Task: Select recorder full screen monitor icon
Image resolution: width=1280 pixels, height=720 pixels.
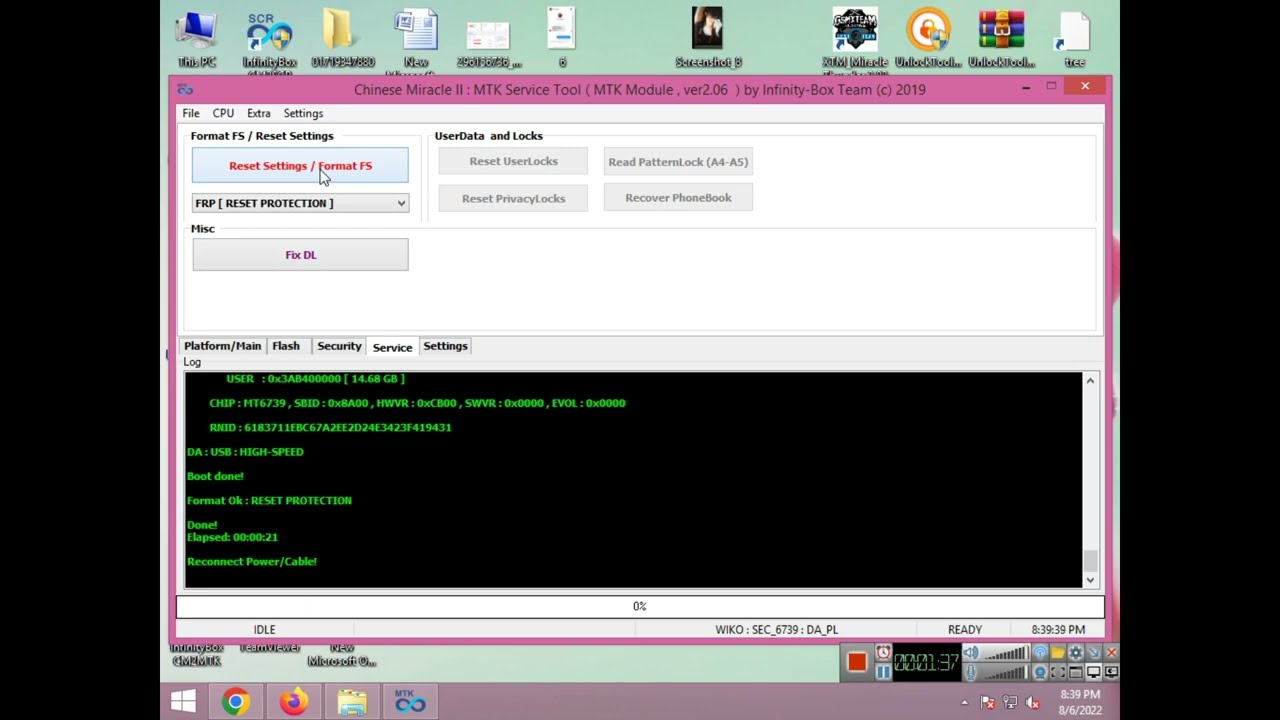Action: coord(1094,672)
